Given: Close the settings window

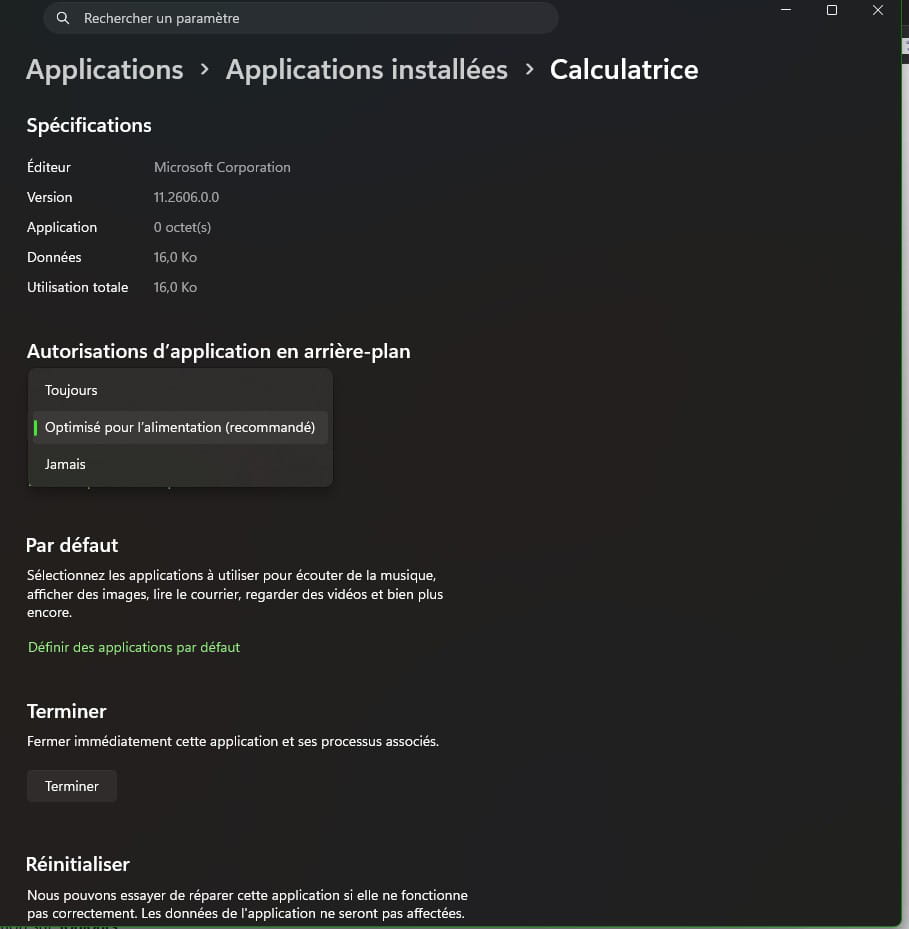Looking at the screenshot, I should 878,10.
